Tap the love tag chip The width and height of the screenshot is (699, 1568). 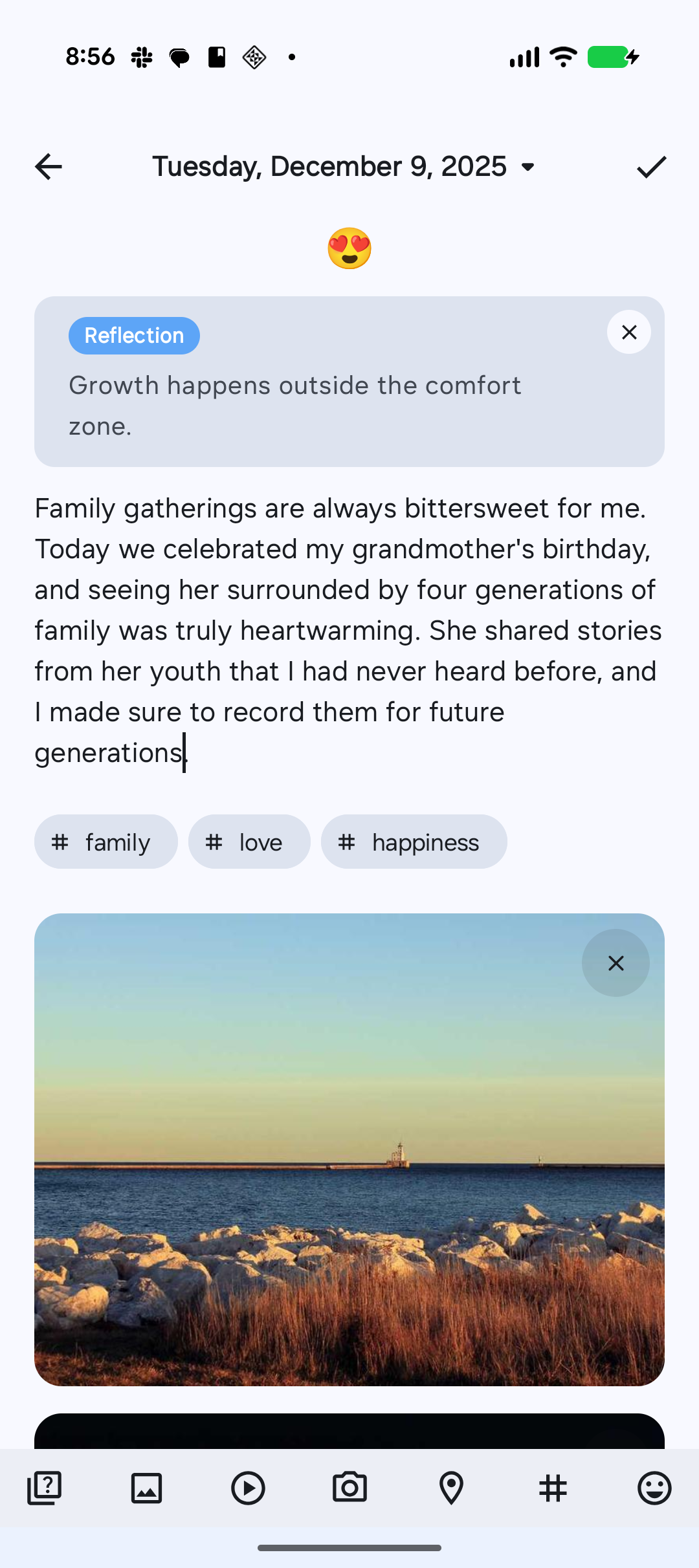pos(249,842)
